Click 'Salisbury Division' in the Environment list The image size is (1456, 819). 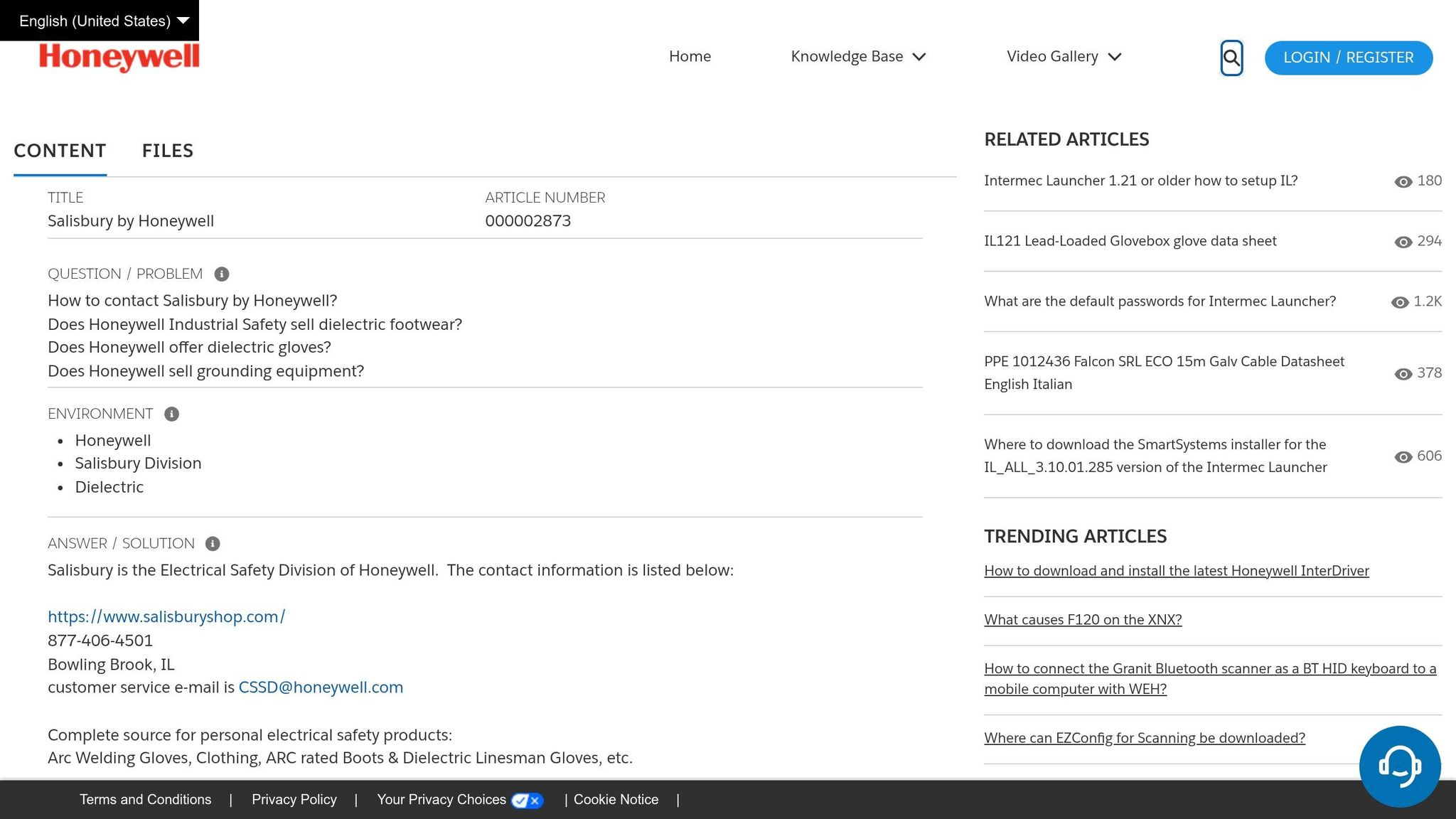point(138,464)
